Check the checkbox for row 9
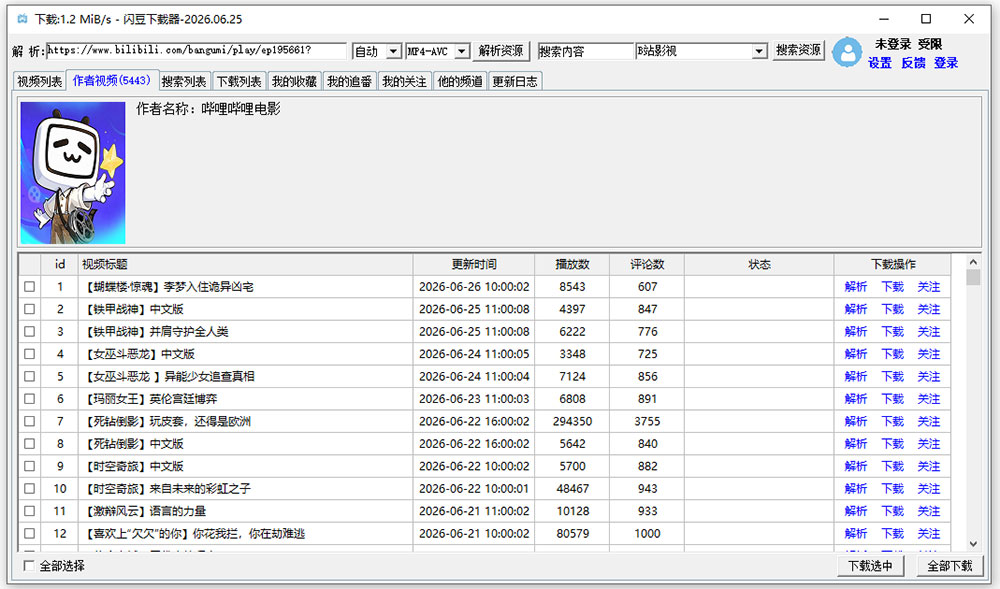Image resolution: width=1000 pixels, height=589 pixels. point(29,466)
